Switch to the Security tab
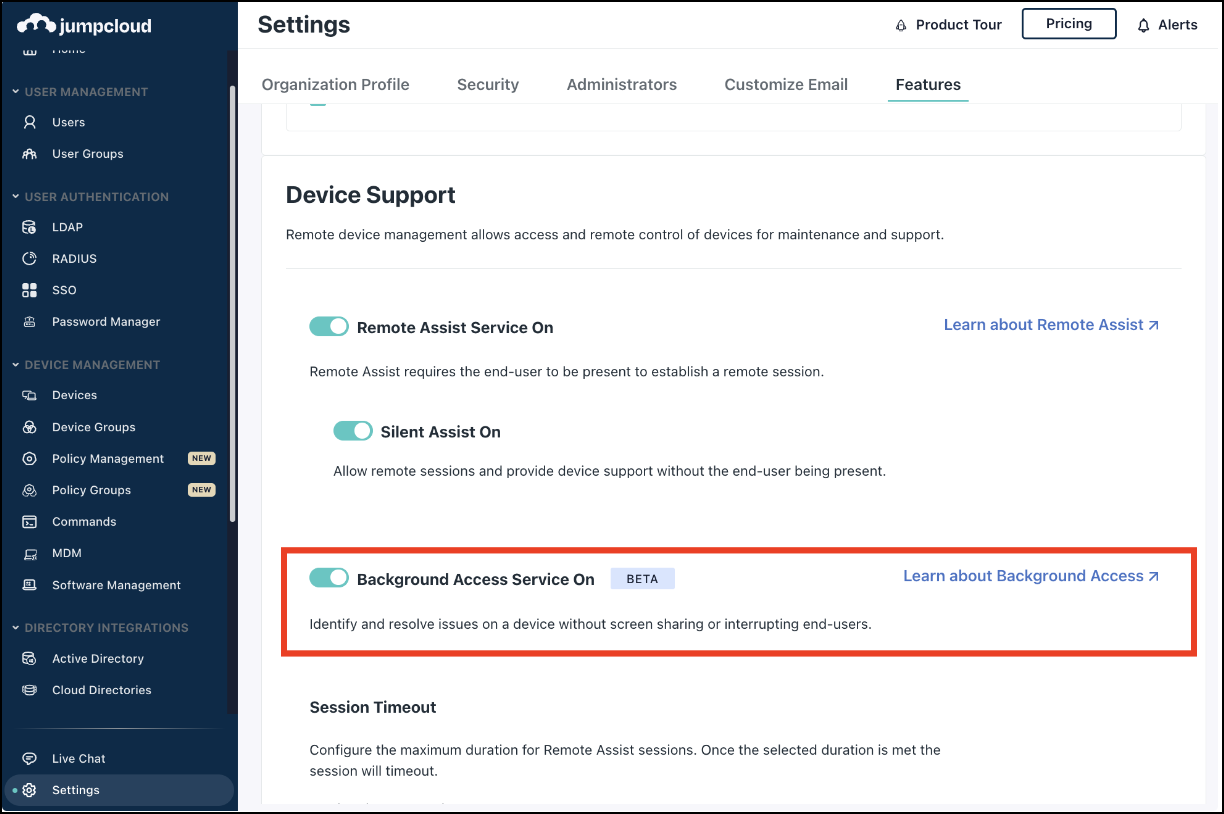 (x=488, y=85)
